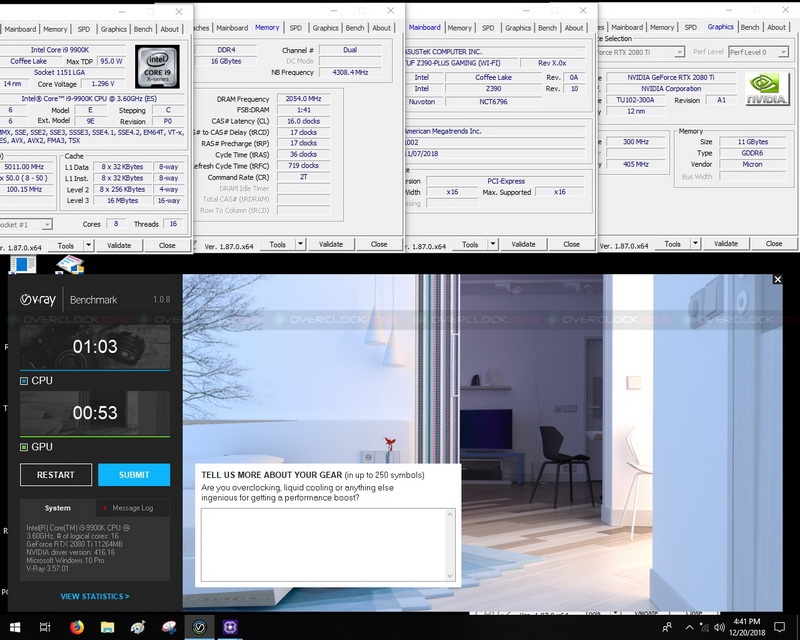Click the purple app icon in the taskbar

[x=229, y=627]
